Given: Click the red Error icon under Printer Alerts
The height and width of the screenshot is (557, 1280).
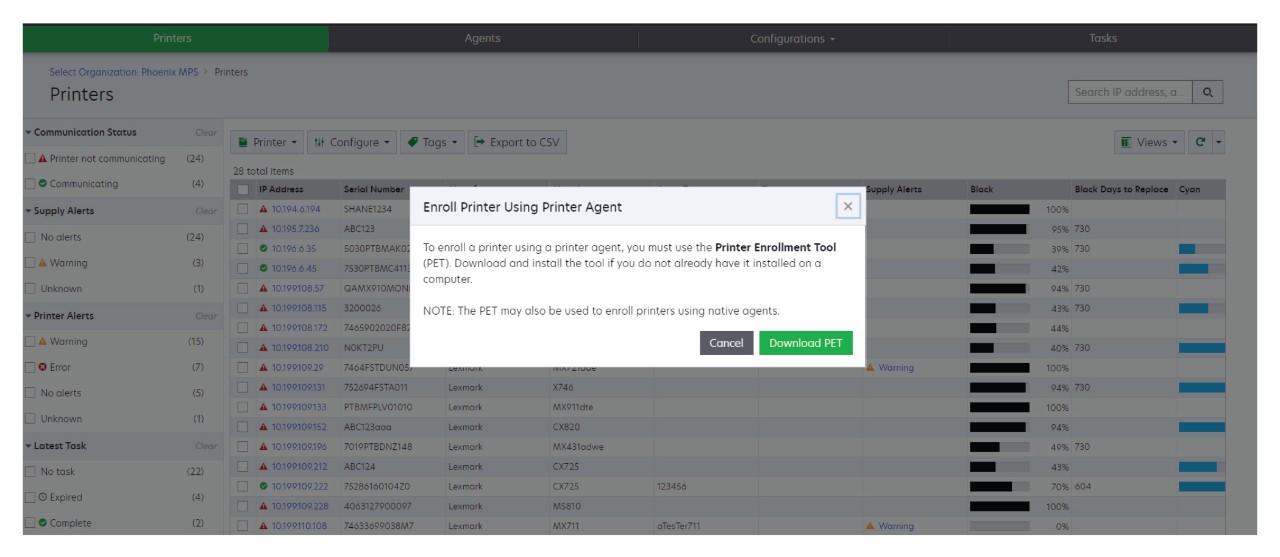Looking at the screenshot, I should tap(42, 367).
